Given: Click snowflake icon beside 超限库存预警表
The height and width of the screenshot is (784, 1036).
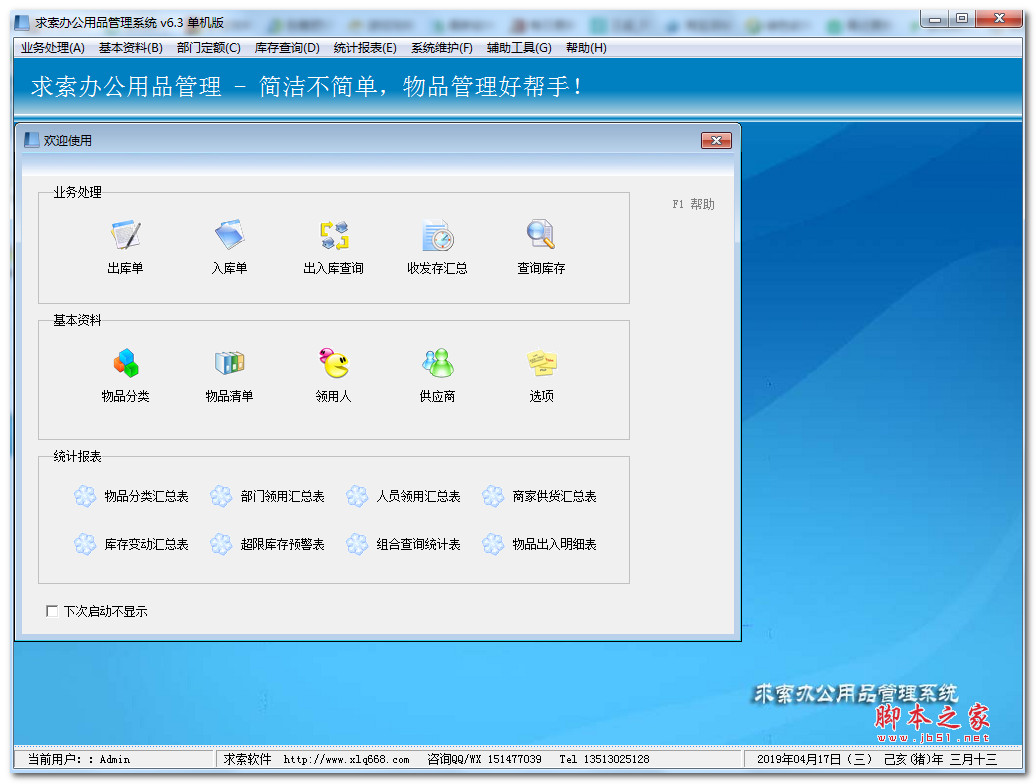Looking at the screenshot, I should pos(221,544).
